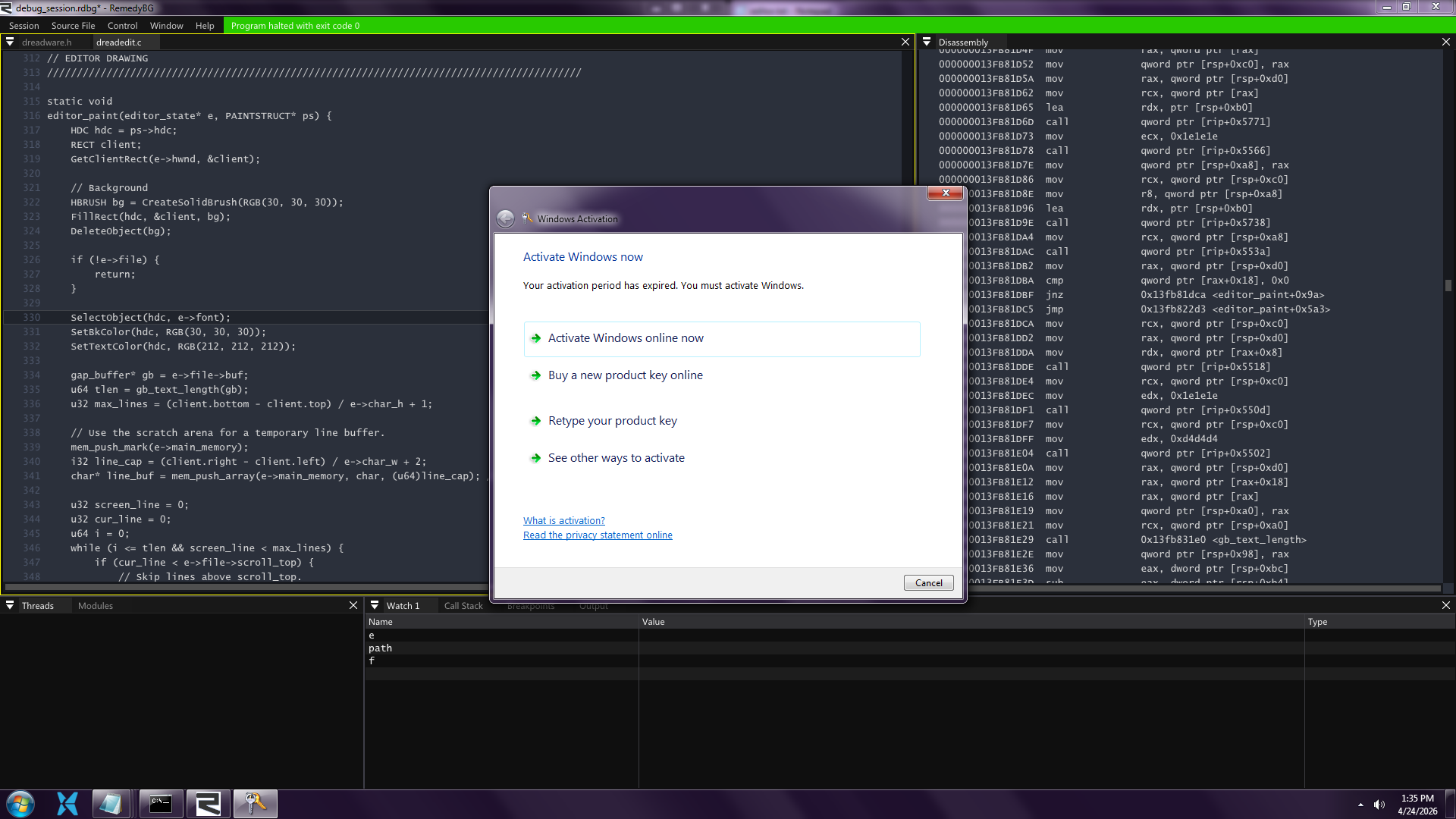Screen dimensions: 1456x819
Task: Show hidden system tray icons arrow
Action: 1360,805
